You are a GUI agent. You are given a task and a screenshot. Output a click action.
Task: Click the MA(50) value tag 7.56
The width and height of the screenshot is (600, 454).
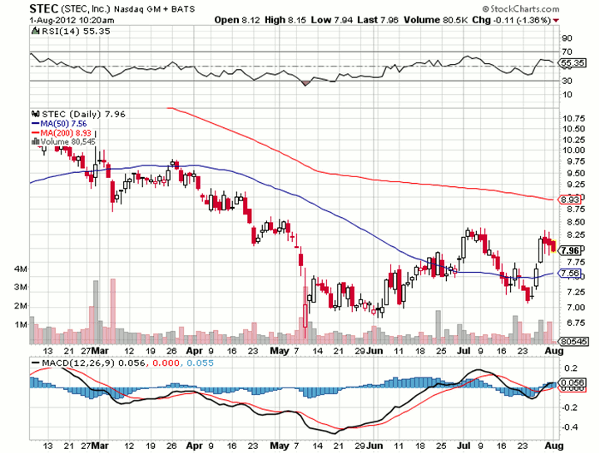pos(570,273)
